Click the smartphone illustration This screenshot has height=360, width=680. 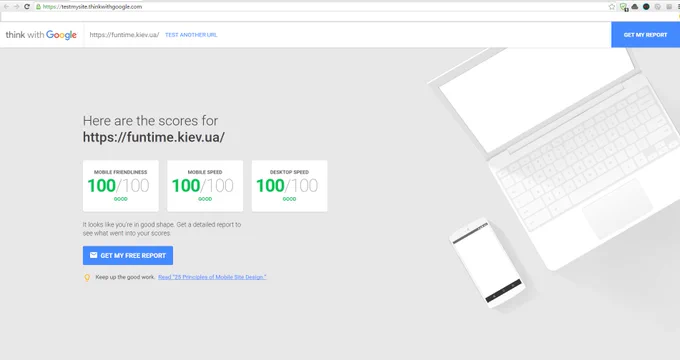click(487, 263)
